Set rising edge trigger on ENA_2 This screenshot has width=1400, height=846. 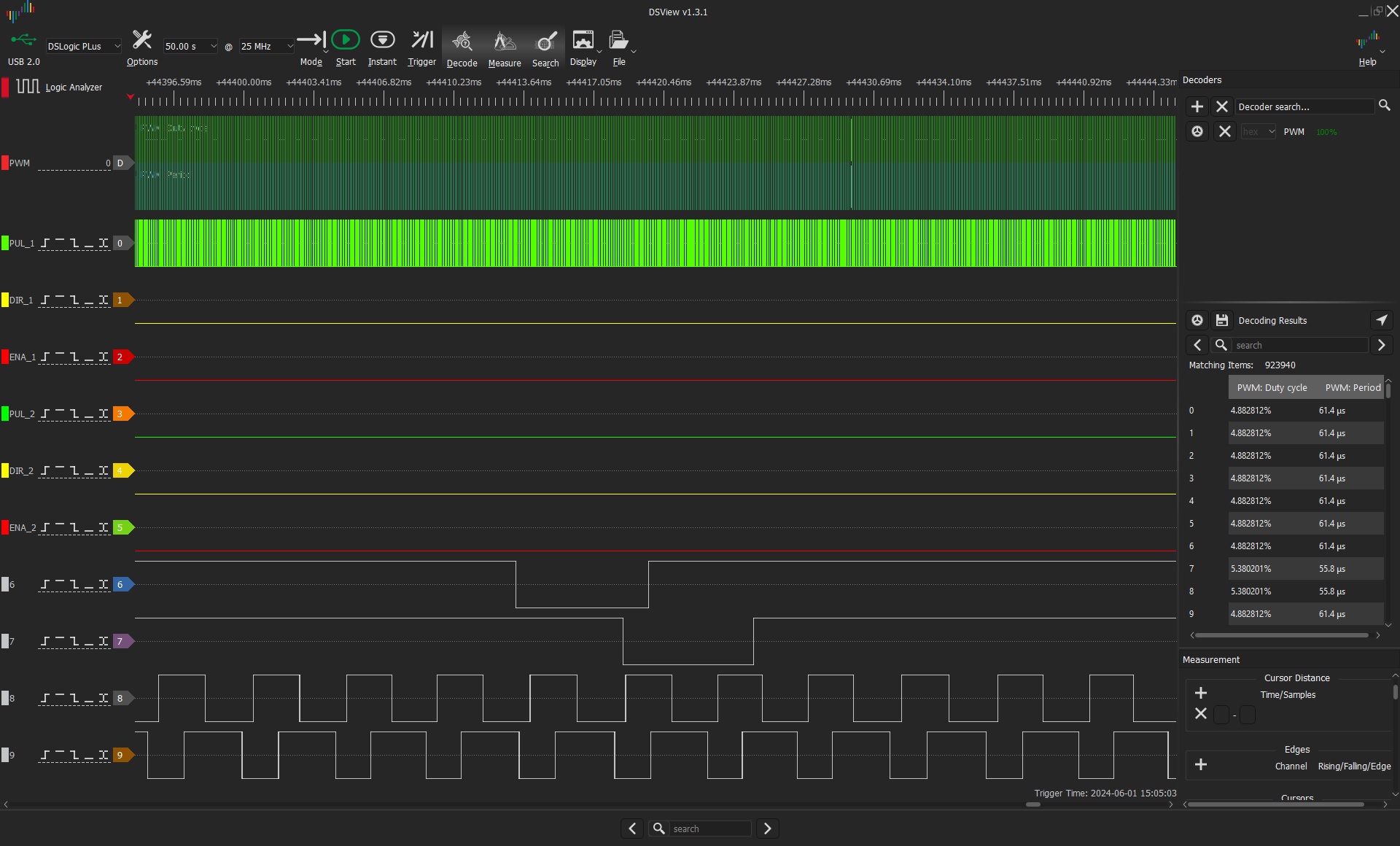coord(45,527)
